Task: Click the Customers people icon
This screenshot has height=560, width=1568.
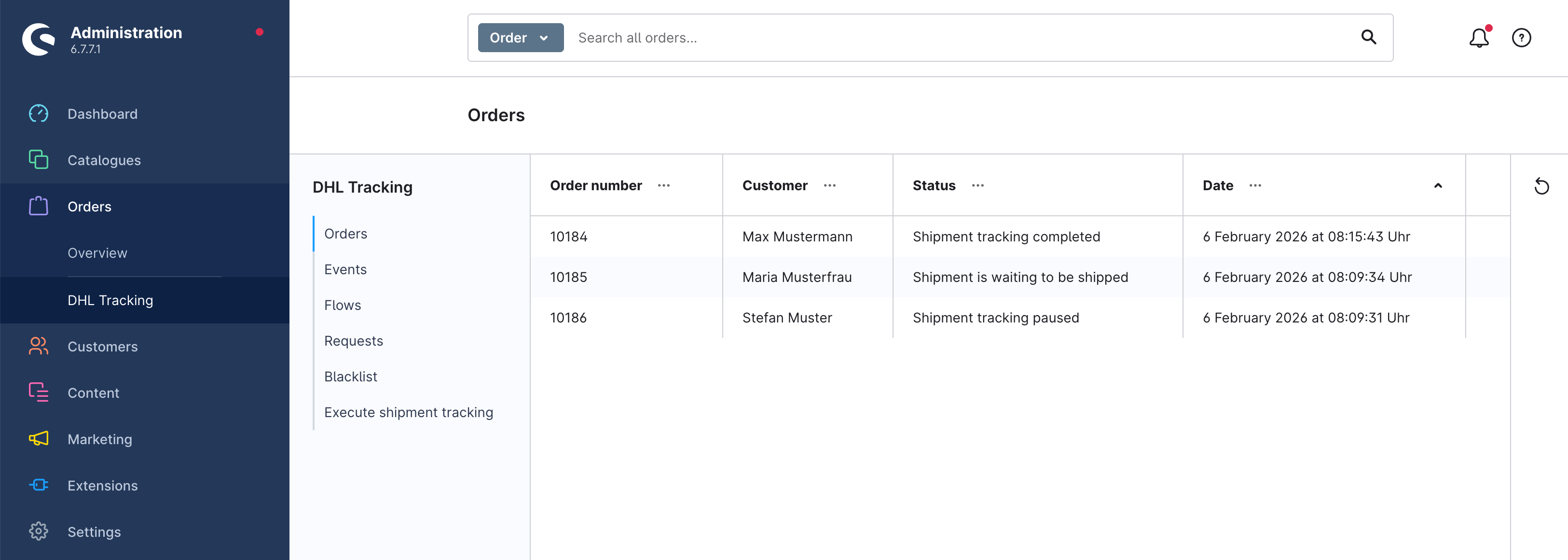Action: (x=38, y=346)
